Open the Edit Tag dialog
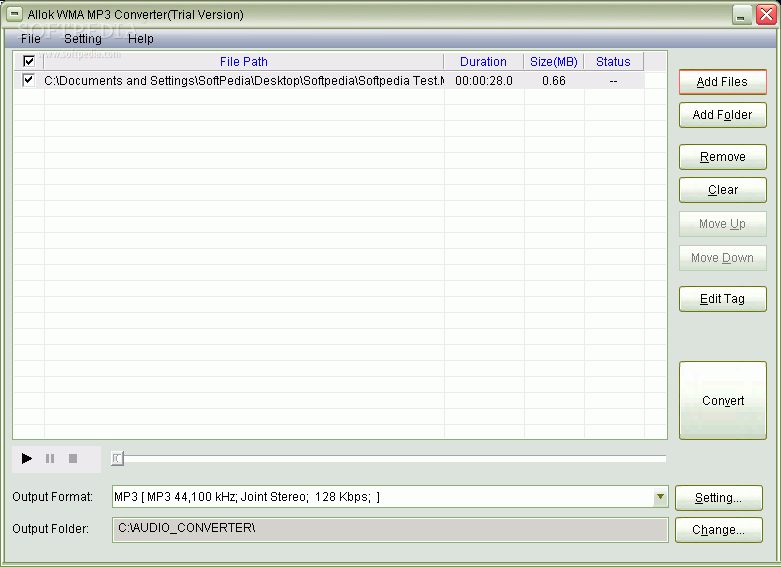781x567 pixels. pyautogui.click(x=722, y=299)
